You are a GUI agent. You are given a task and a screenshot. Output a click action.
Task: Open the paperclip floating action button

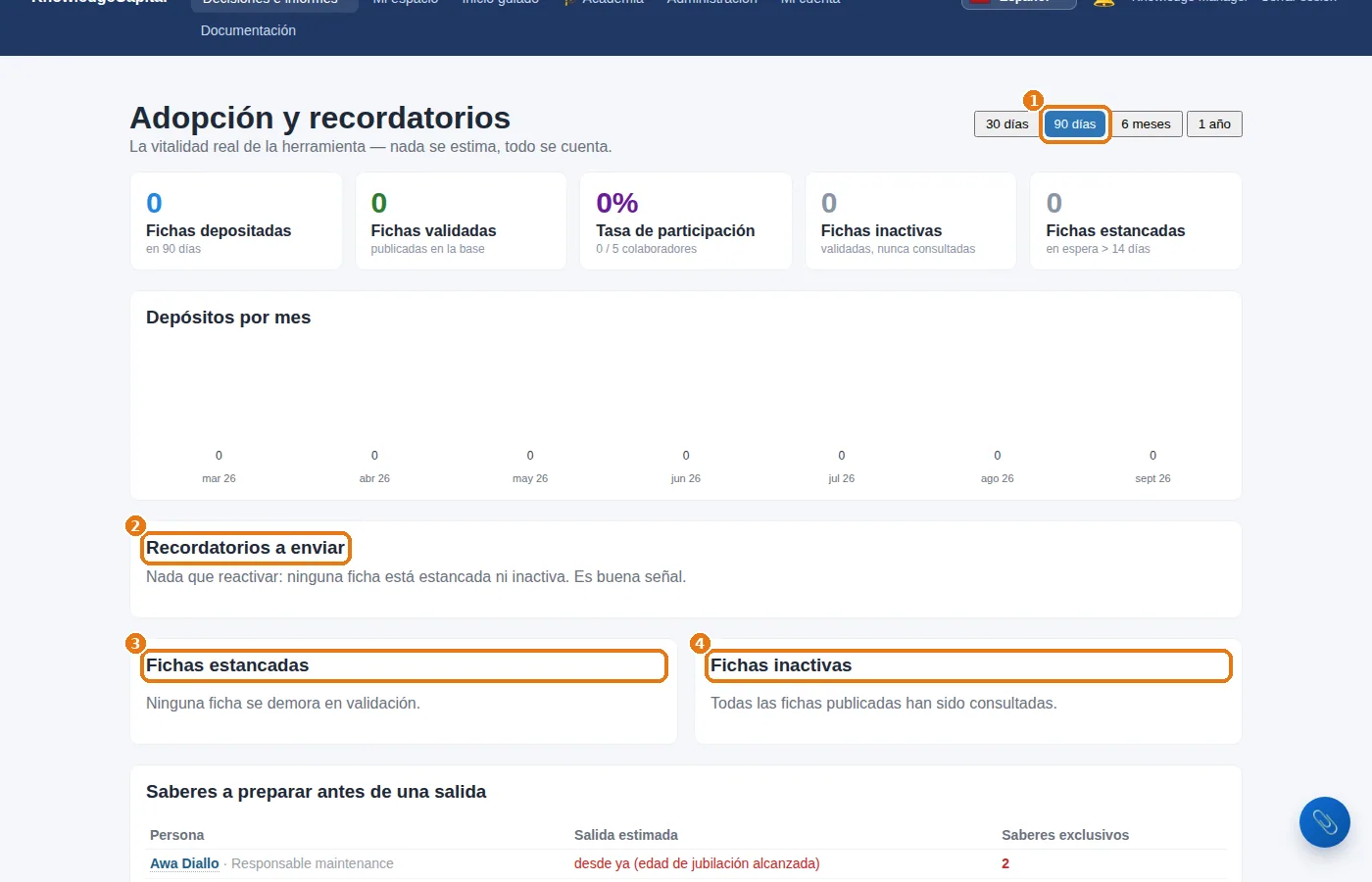click(1325, 822)
